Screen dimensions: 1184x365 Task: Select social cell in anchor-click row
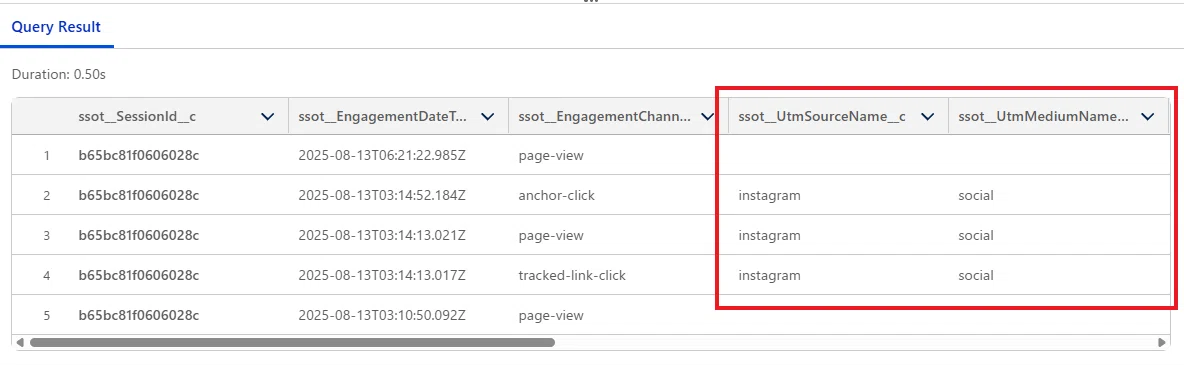tap(976, 195)
